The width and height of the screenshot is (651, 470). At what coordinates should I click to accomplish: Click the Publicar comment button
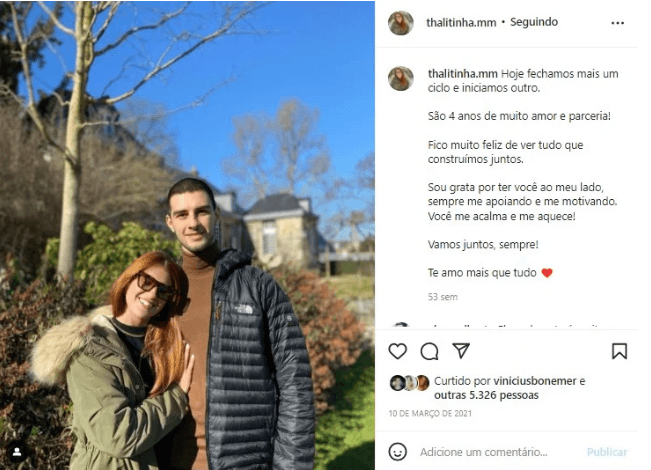tap(607, 452)
